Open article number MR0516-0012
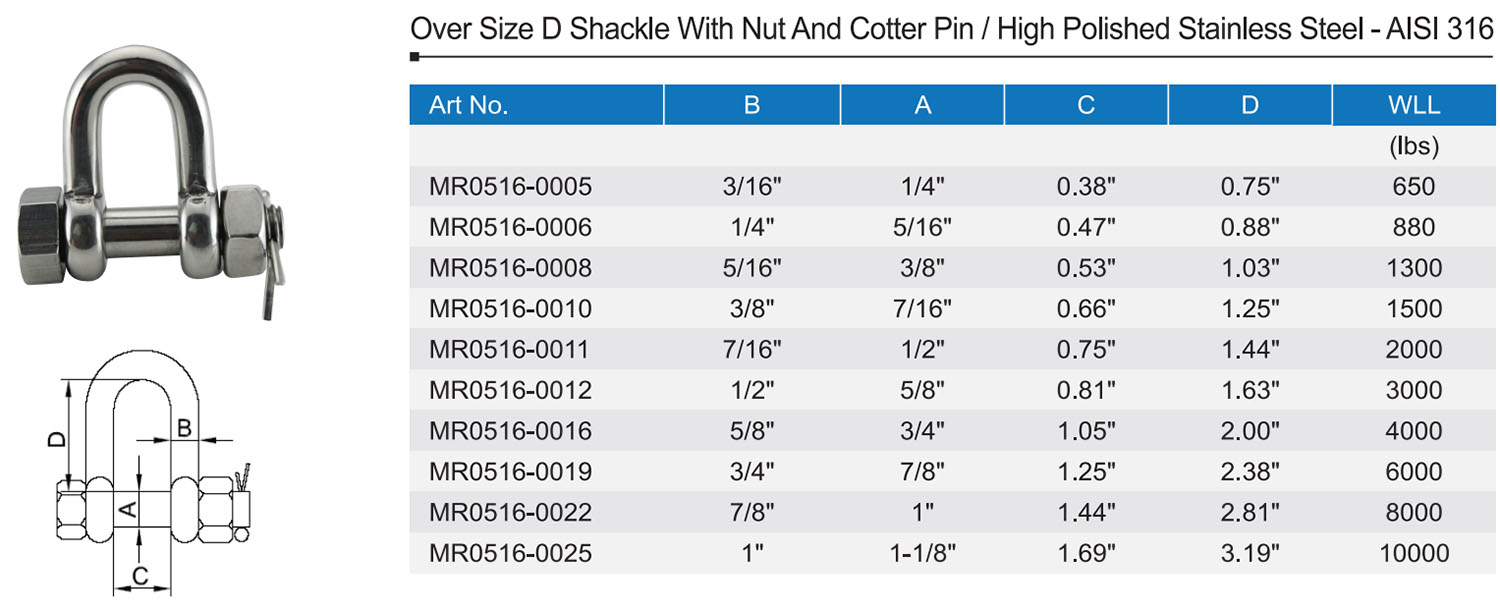1500x611 pixels. (x=510, y=390)
